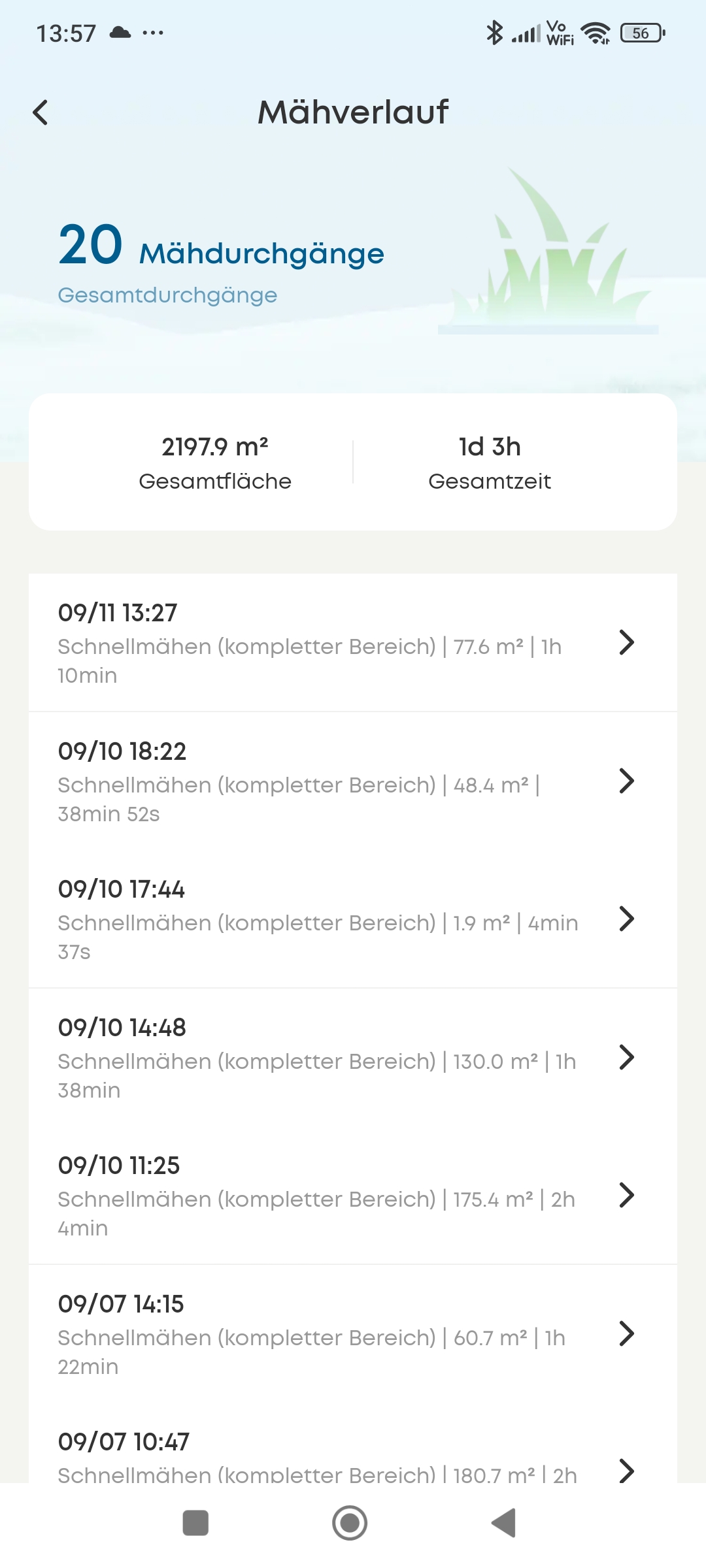706x1568 pixels.
Task: Tap the back arrow in header
Action: pos(41,112)
